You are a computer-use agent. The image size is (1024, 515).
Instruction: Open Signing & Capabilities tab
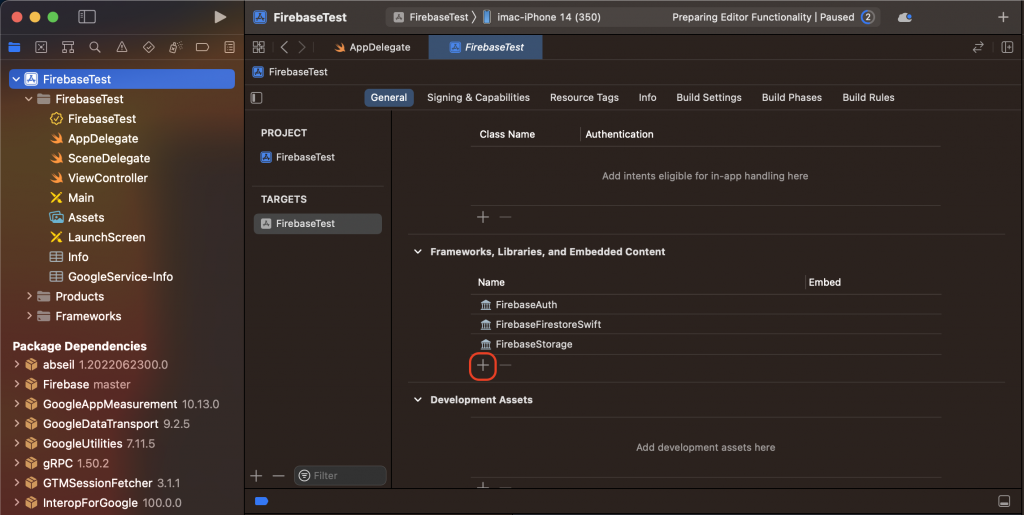478,98
